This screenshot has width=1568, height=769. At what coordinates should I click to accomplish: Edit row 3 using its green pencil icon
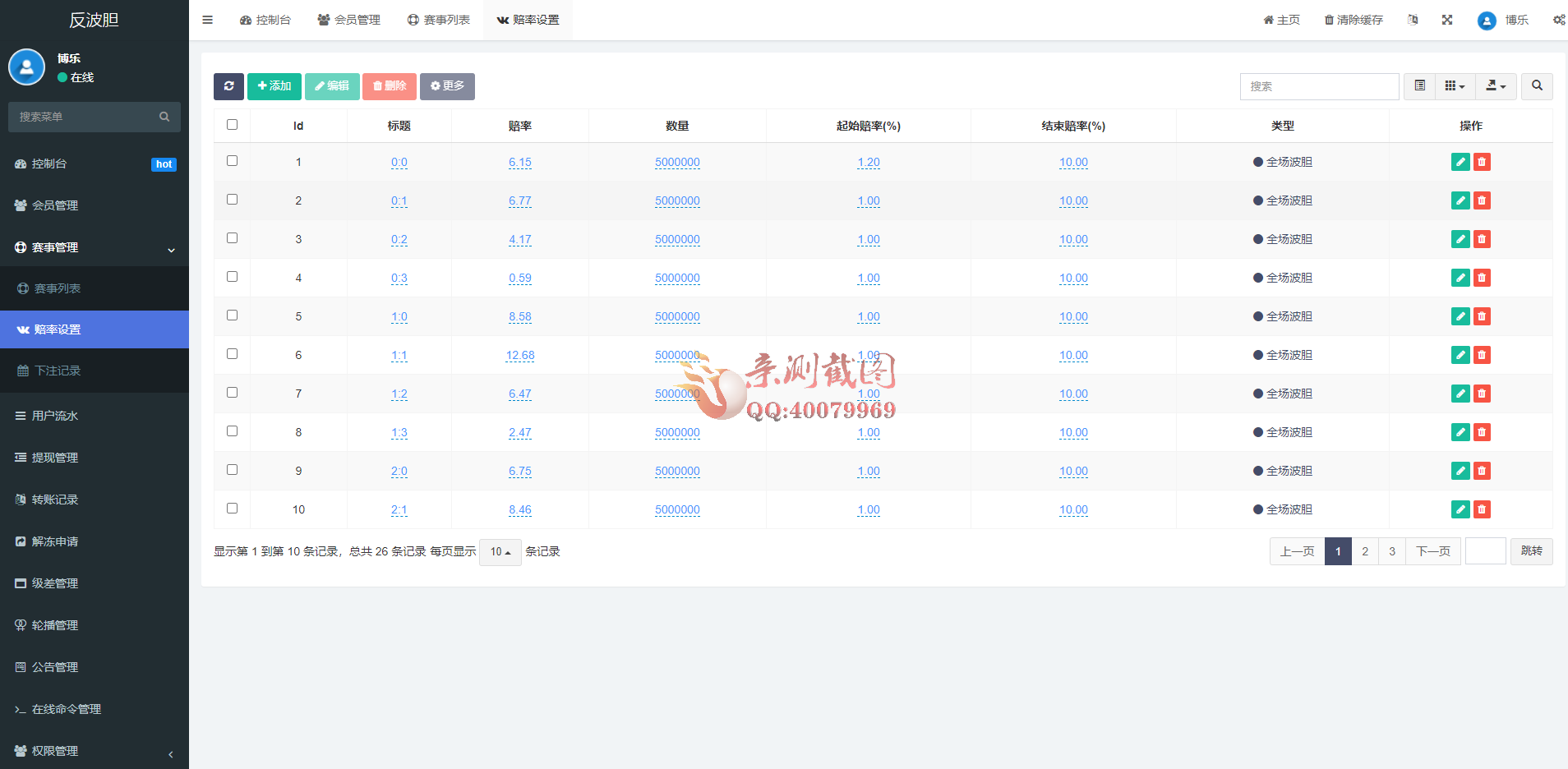[1460, 239]
